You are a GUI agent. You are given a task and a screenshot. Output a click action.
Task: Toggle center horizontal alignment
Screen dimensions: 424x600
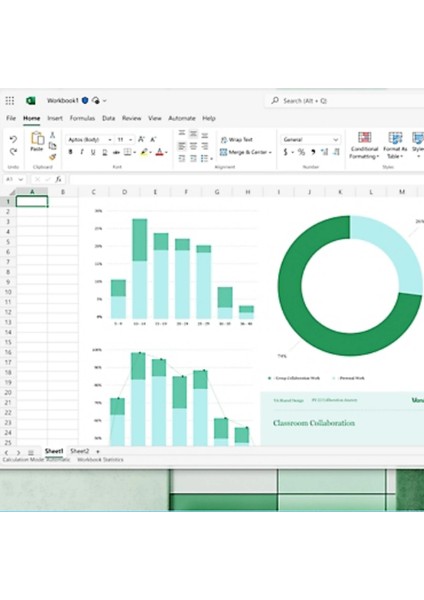point(193,146)
